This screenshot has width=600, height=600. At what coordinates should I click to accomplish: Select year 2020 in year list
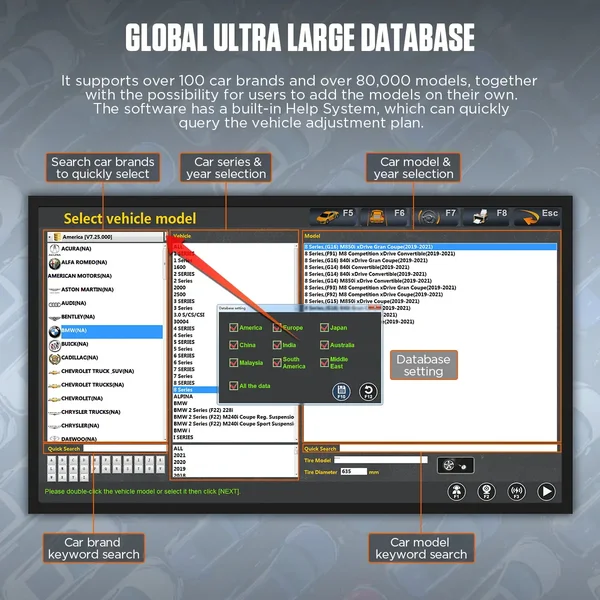click(x=179, y=462)
